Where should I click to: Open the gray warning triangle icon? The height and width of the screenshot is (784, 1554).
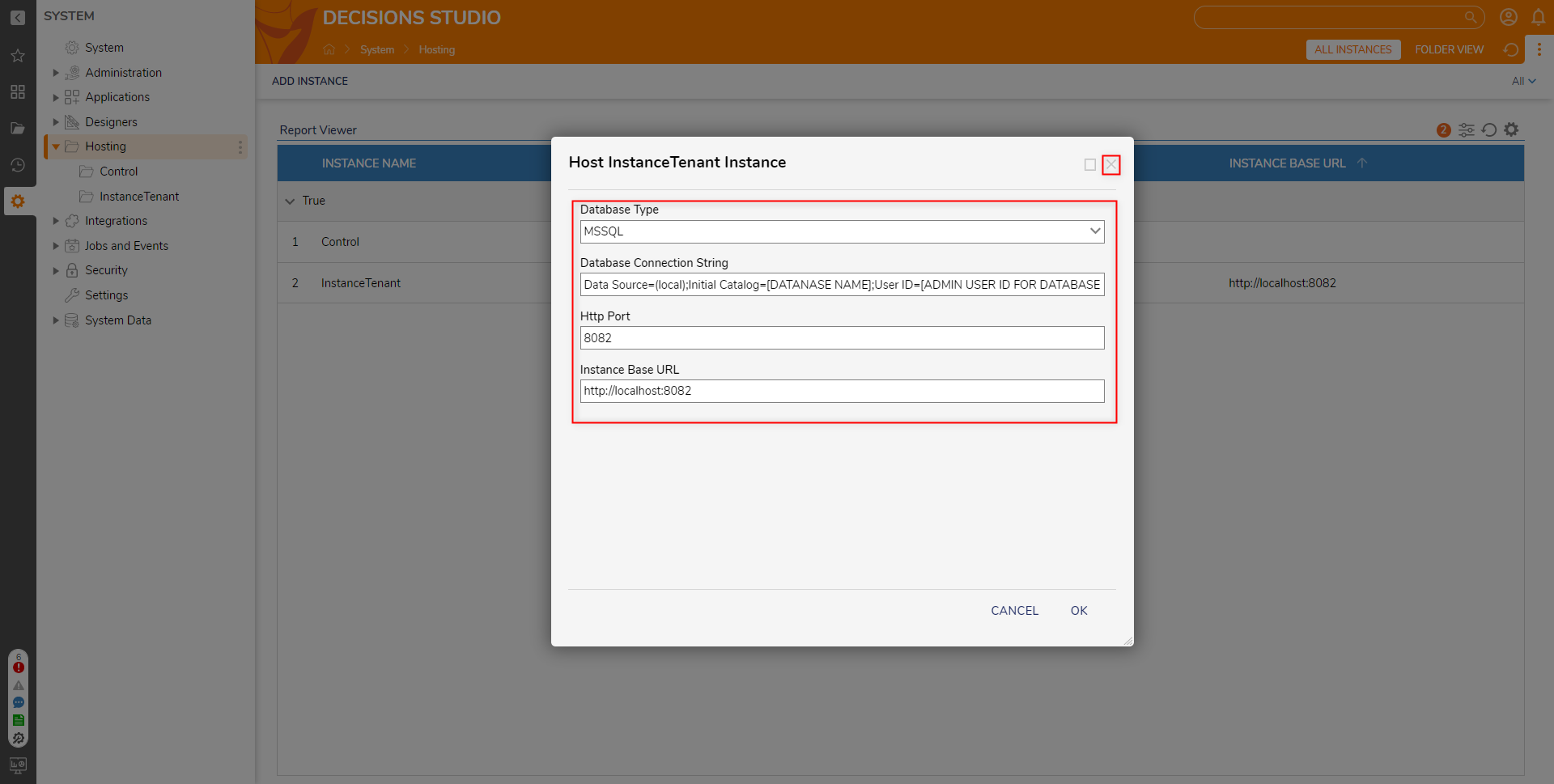(19, 685)
